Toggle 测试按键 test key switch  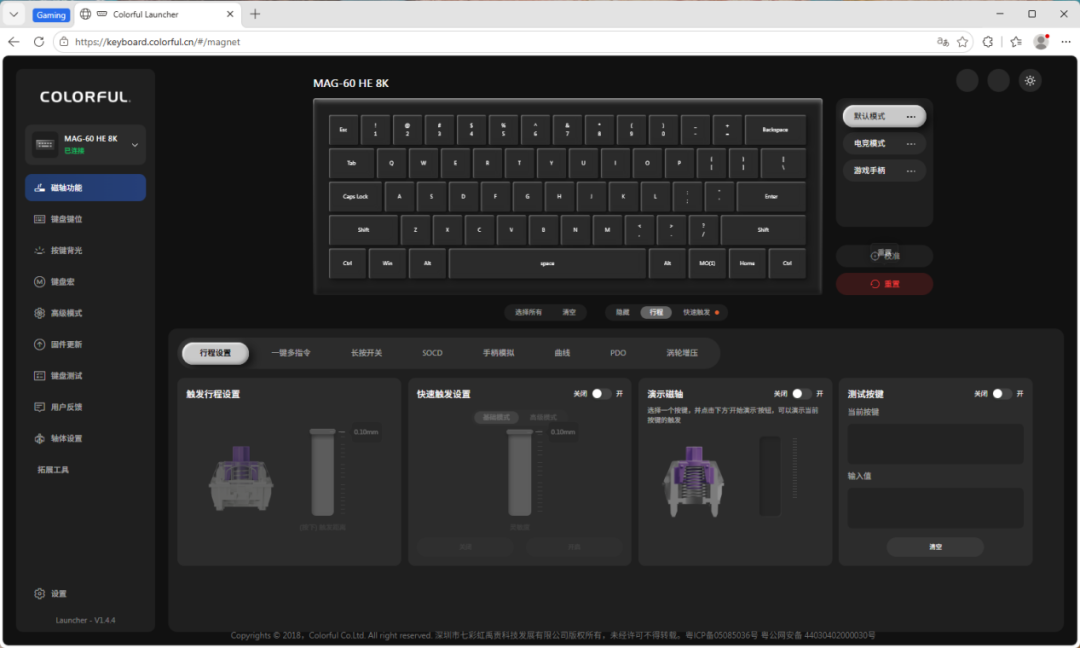pyautogui.click(x=1001, y=394)
